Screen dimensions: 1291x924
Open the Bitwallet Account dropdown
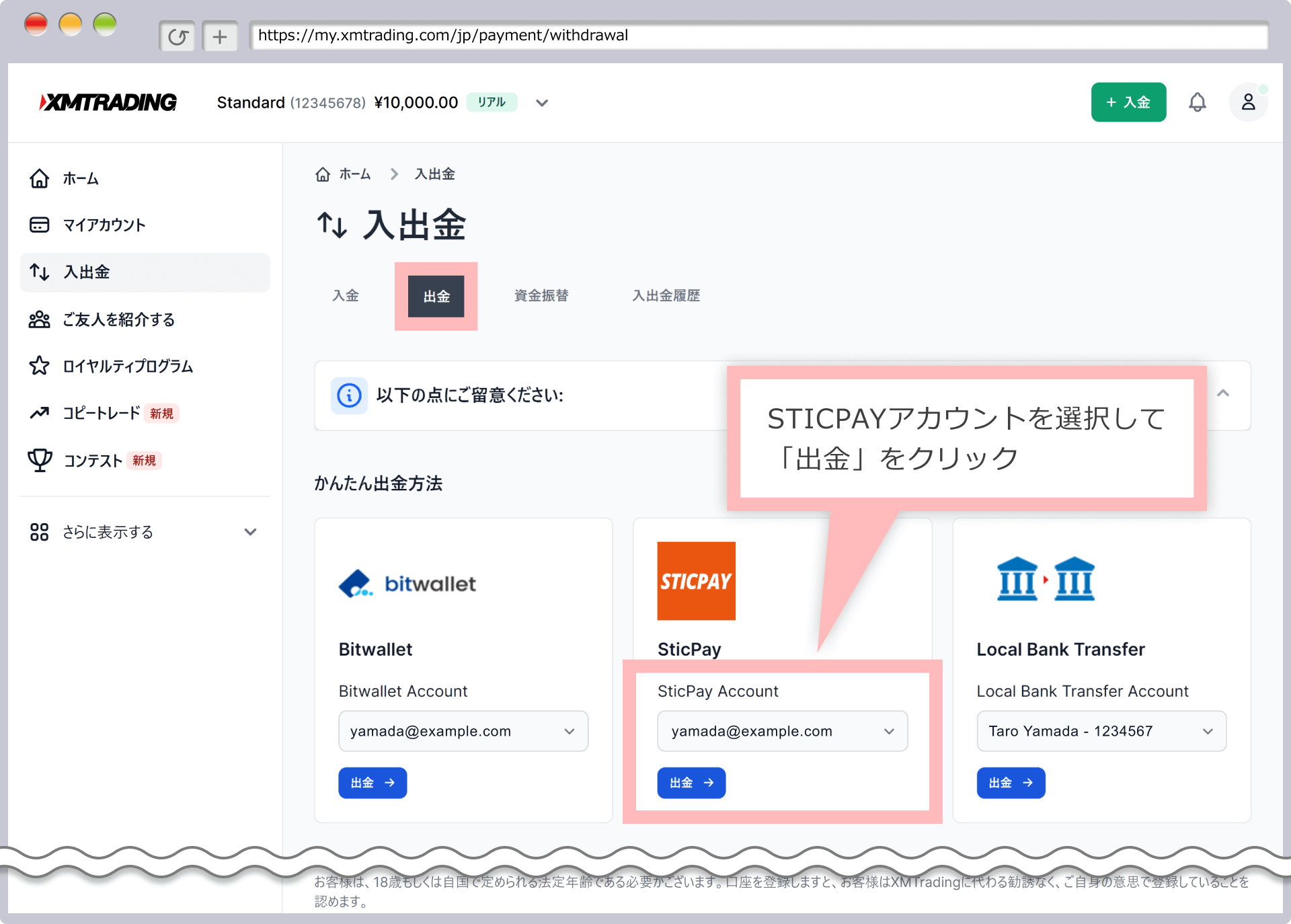click(x=463, y=731)
